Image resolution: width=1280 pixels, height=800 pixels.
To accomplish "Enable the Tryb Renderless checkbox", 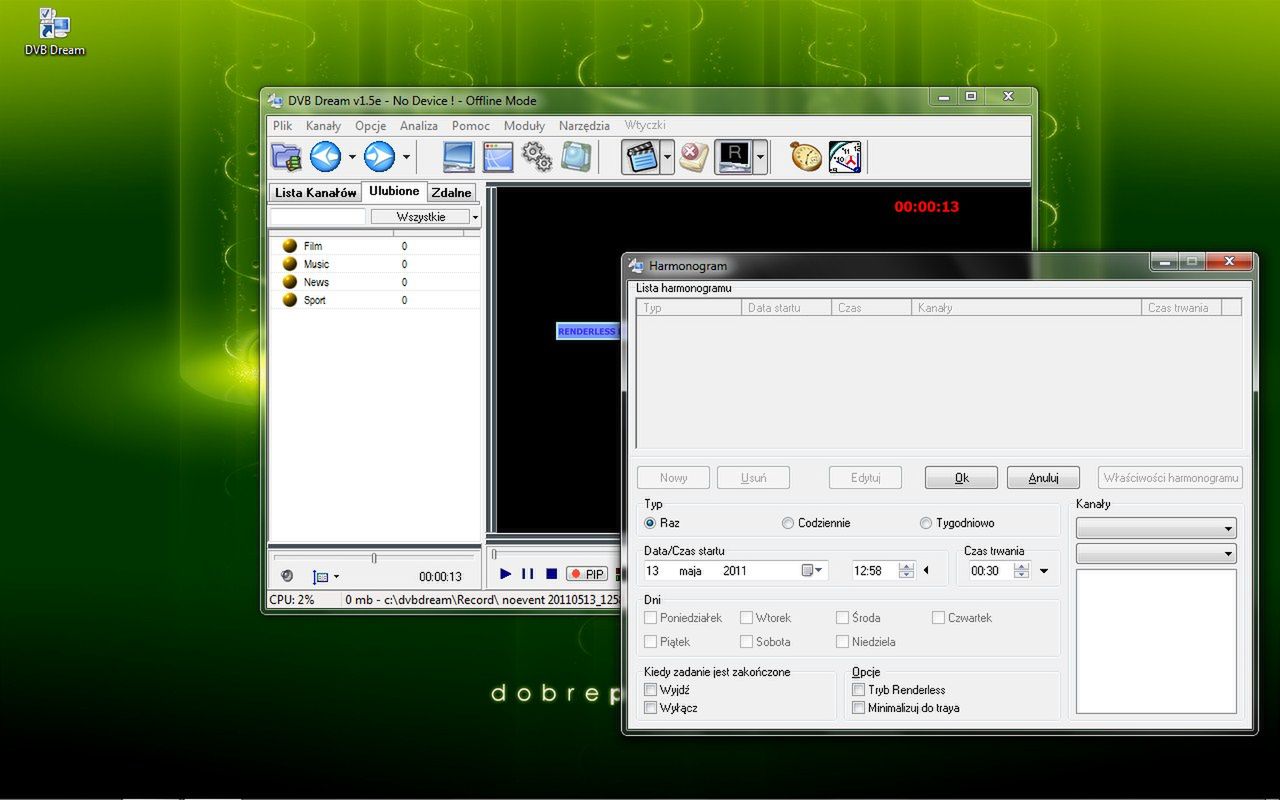I will [x=859, y=690].
